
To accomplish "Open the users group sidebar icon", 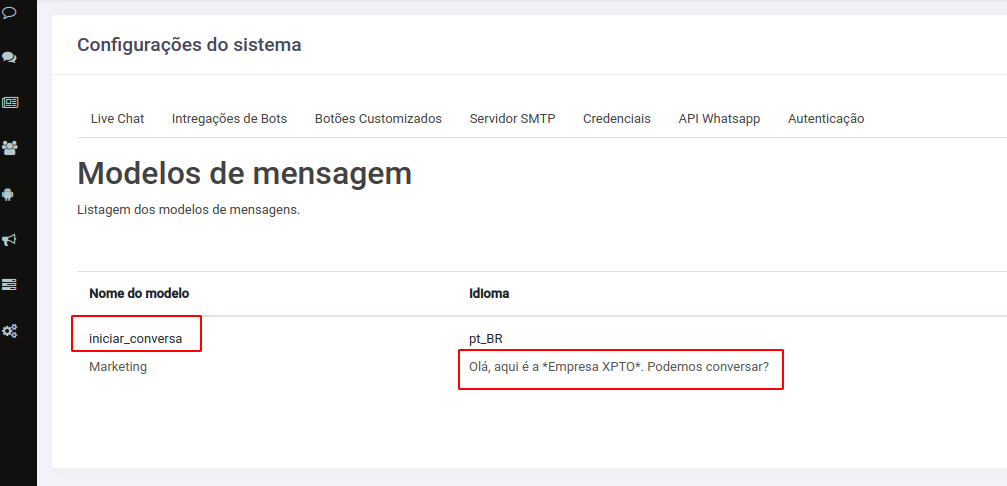I will tap(10, 148).
